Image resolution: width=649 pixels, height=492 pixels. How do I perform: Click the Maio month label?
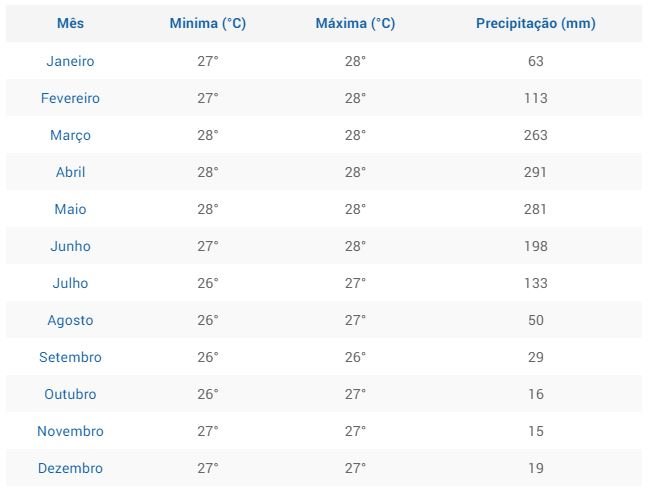(70, 209)
